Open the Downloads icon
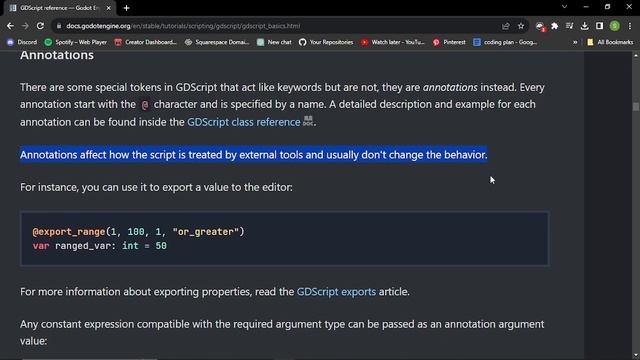 pyautogui.click(x=584, y=26)
